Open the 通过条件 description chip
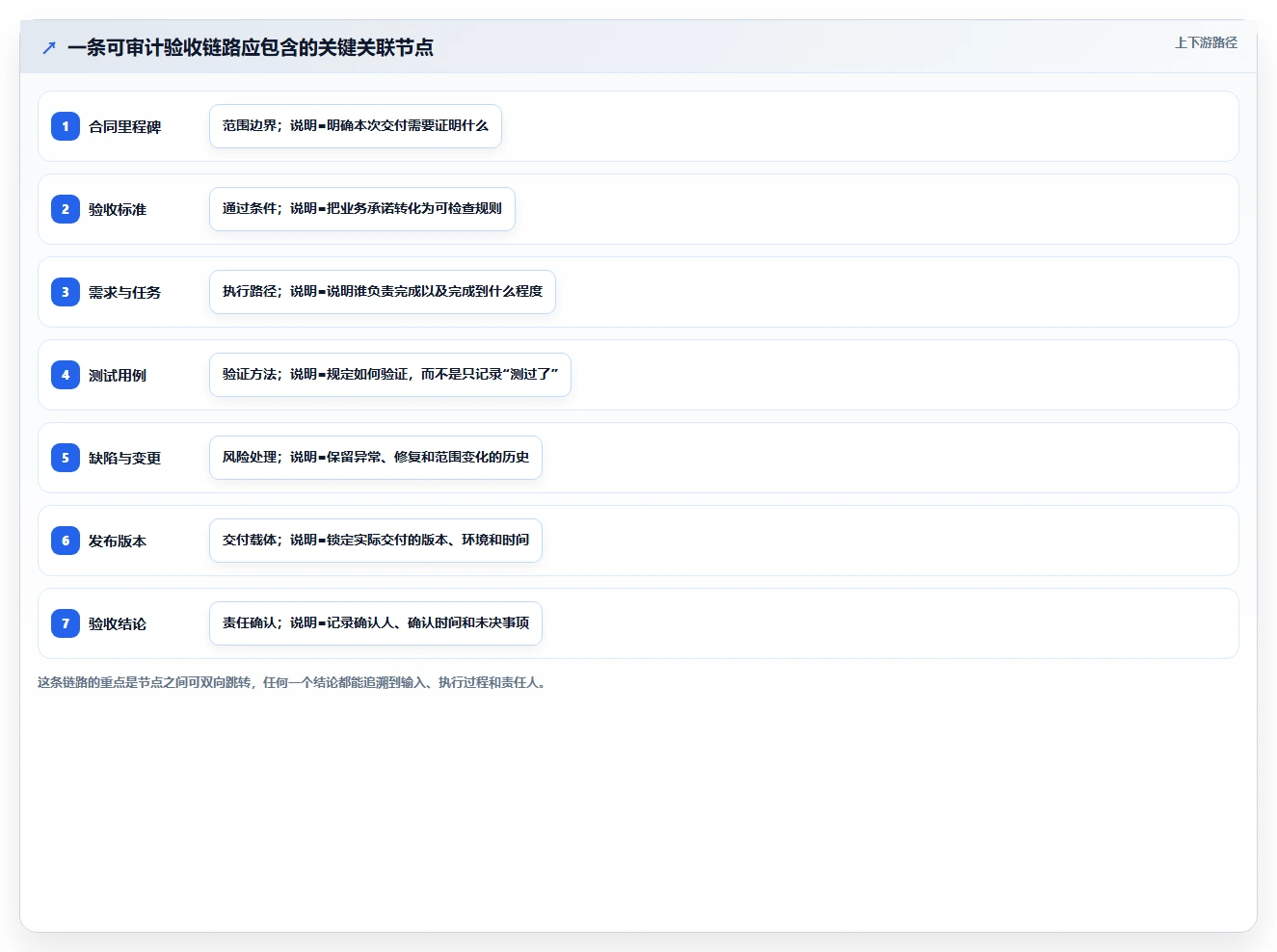The image size is (1277, 952). [x=362, y=209]
